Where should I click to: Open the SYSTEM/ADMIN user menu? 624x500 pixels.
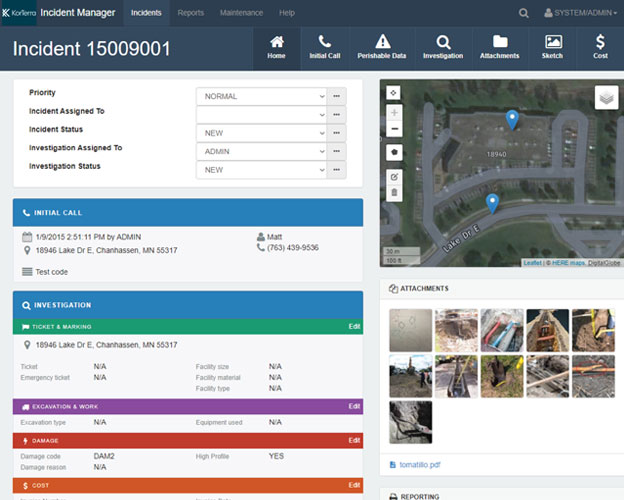coord(580,13)
